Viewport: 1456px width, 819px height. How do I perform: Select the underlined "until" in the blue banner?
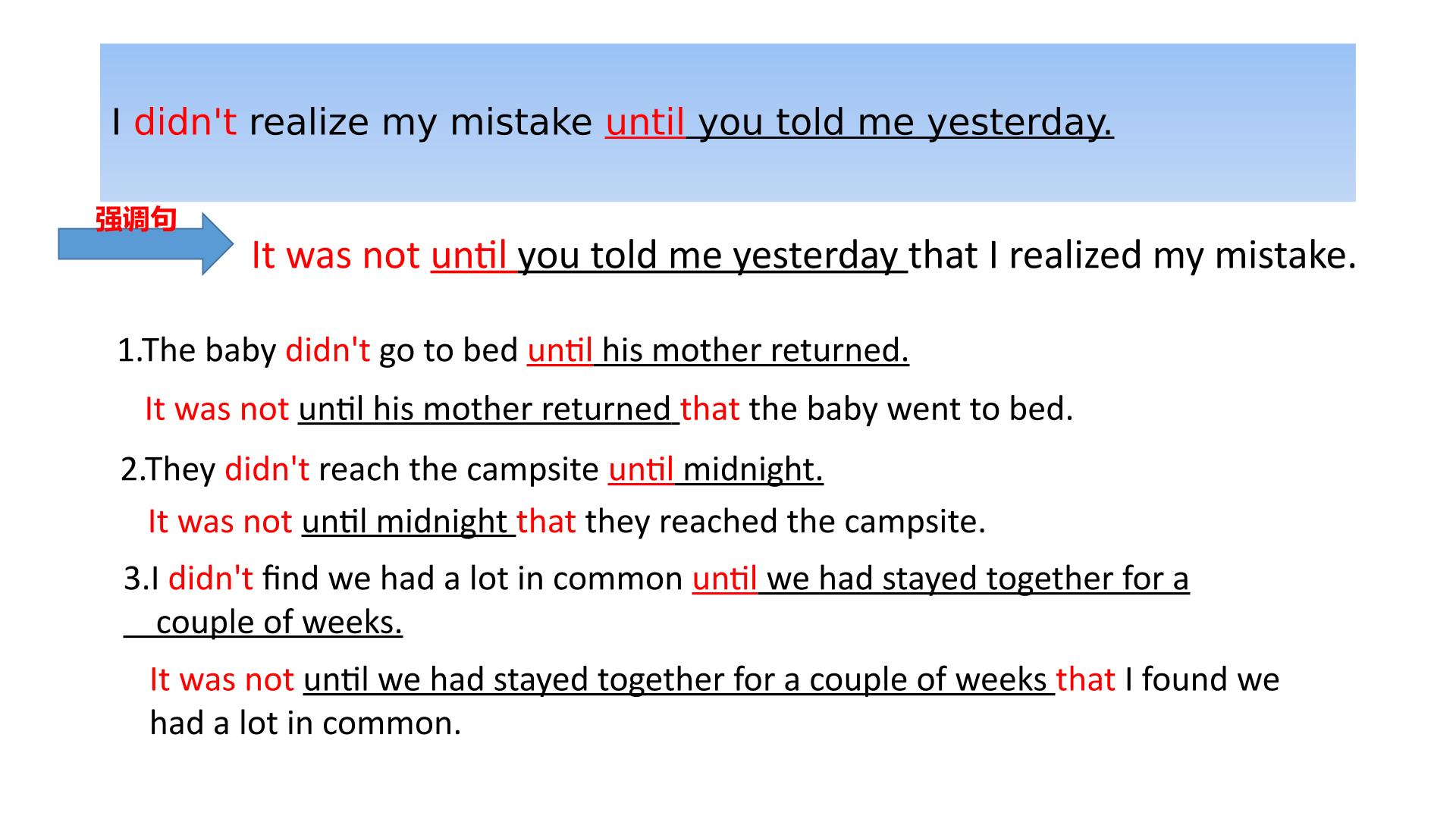click(645, 122)
